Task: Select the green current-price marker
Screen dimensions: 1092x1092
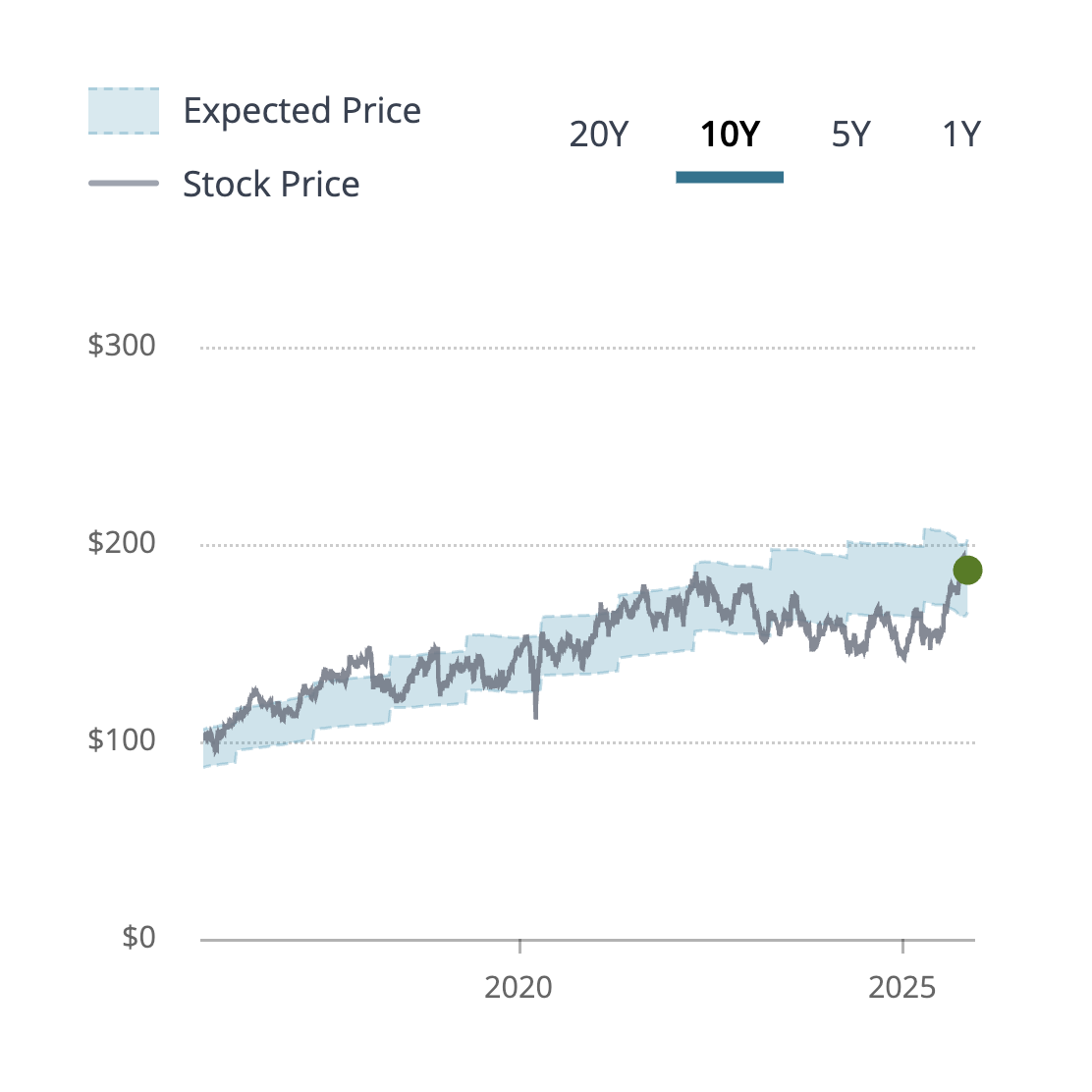Action: 966,569
